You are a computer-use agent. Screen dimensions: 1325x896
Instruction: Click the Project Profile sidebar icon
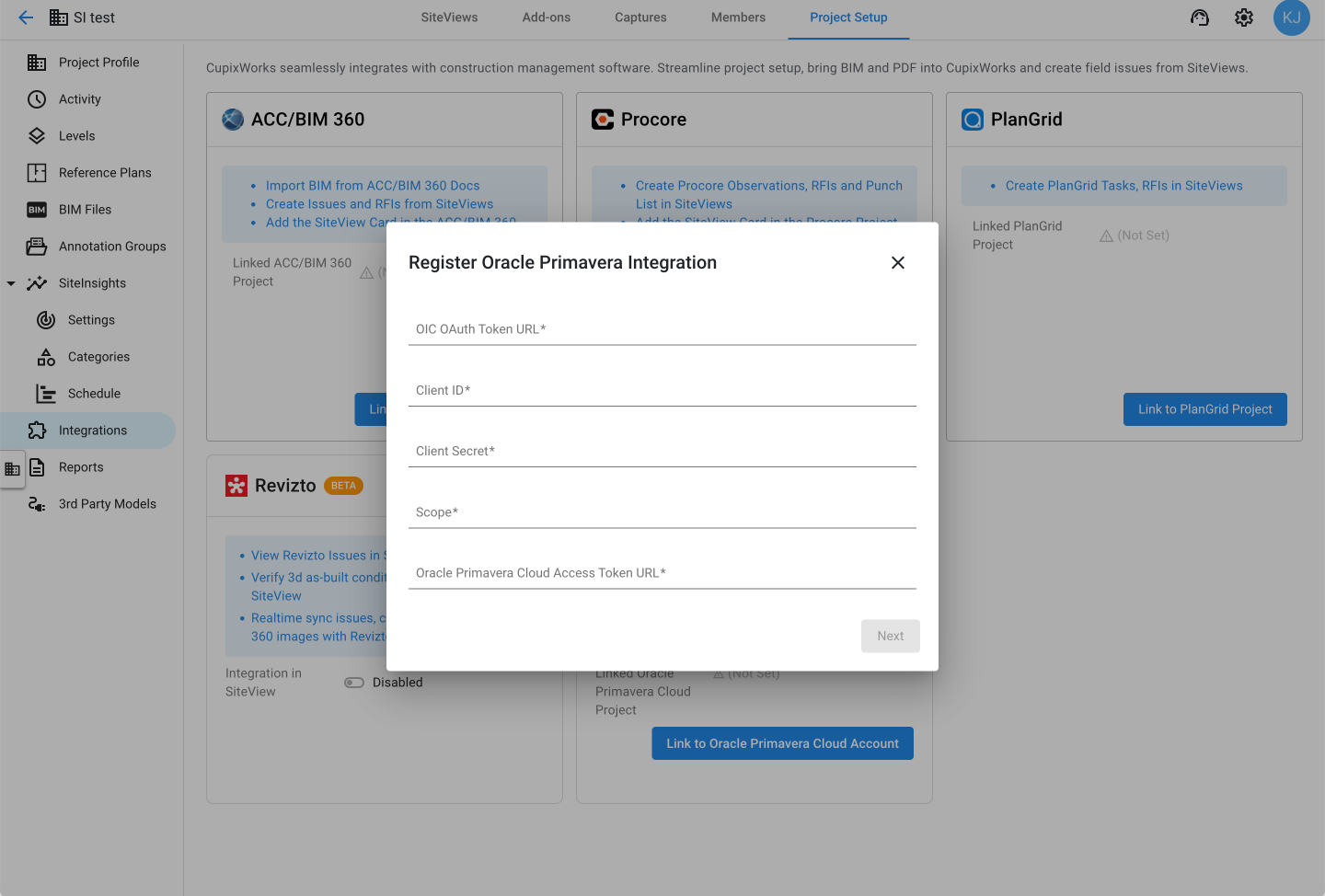(37, 63)
